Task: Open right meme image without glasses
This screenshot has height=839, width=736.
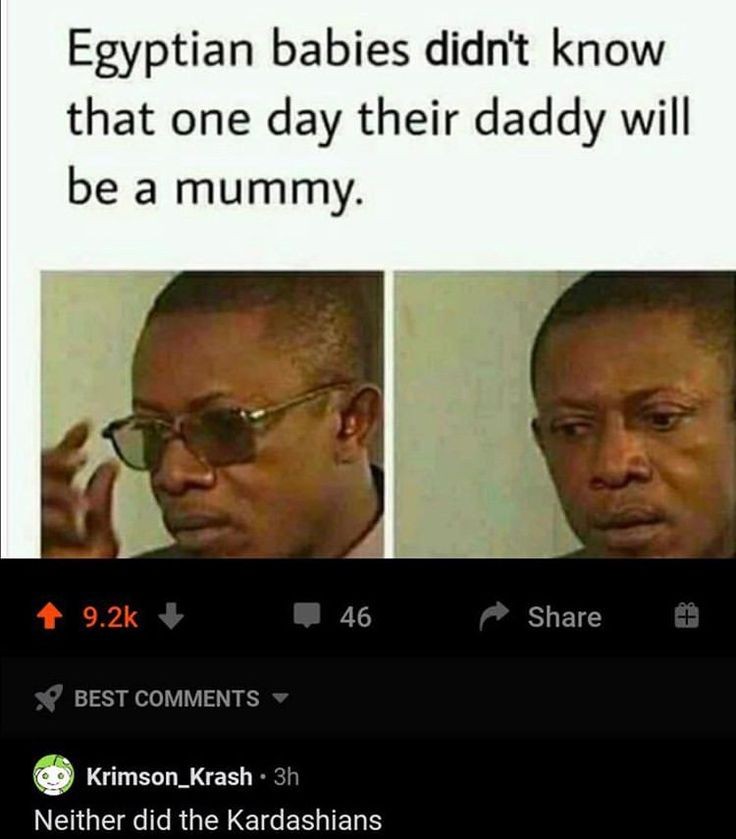Action: pos(565,415)
